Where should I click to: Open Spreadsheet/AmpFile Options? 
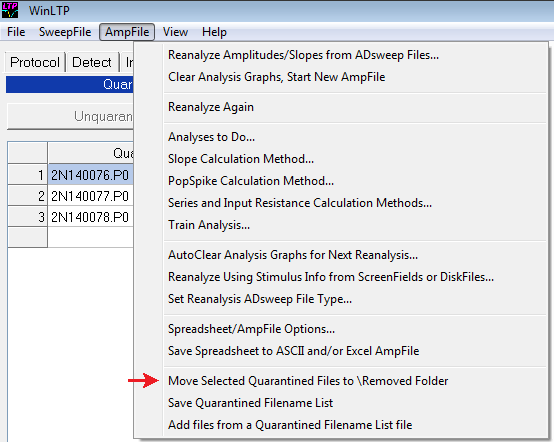click(x=251, y=329)
